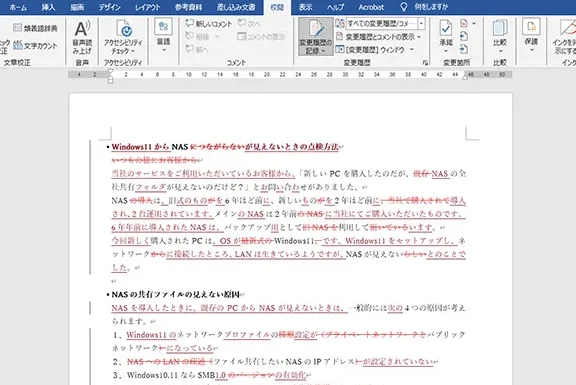The image size is (576, 385).
Task: Switch to the 参考資料 tab
Action: [188, 7]
